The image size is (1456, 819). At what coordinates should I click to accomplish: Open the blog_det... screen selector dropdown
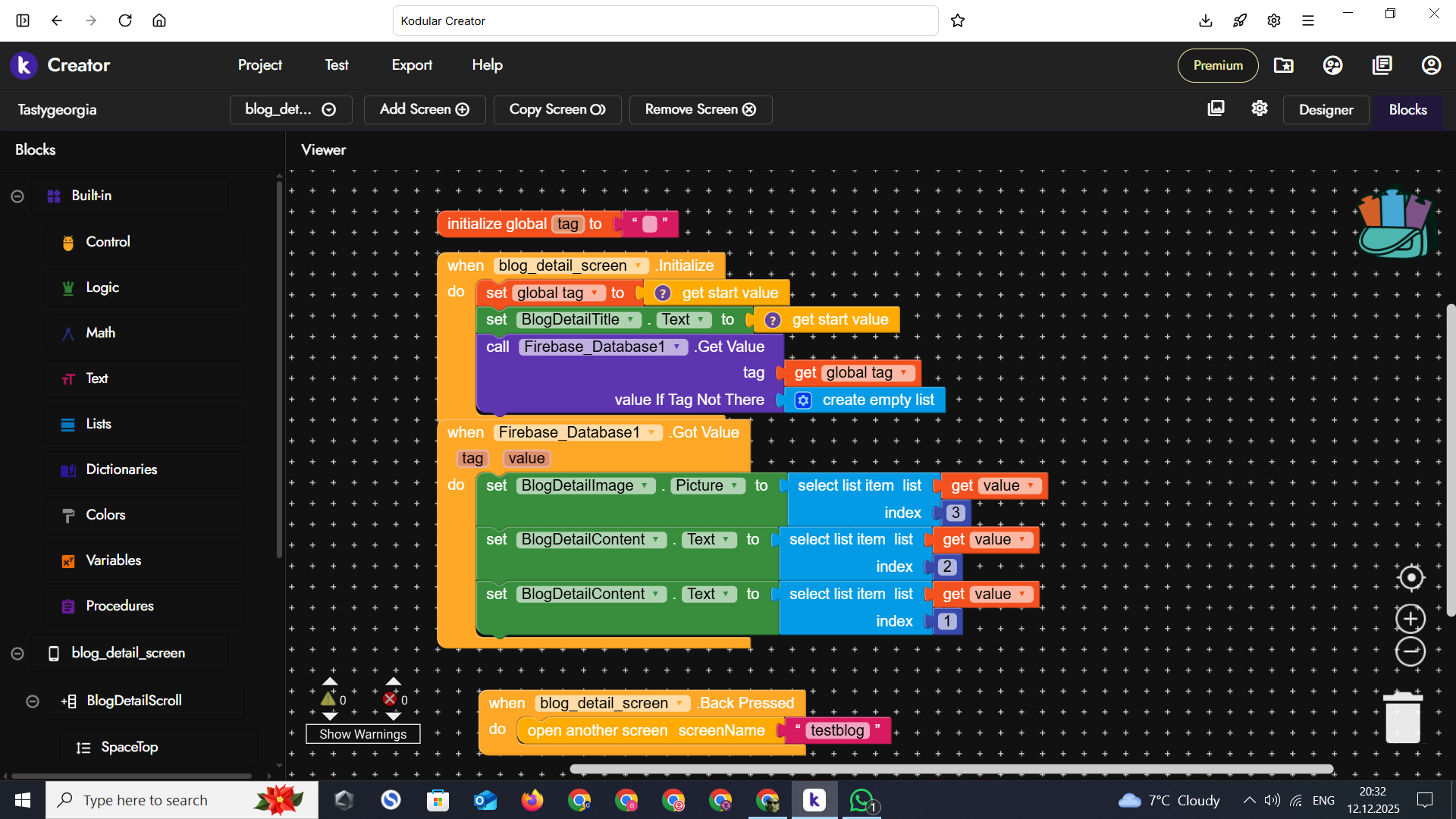tap(290, 109)
